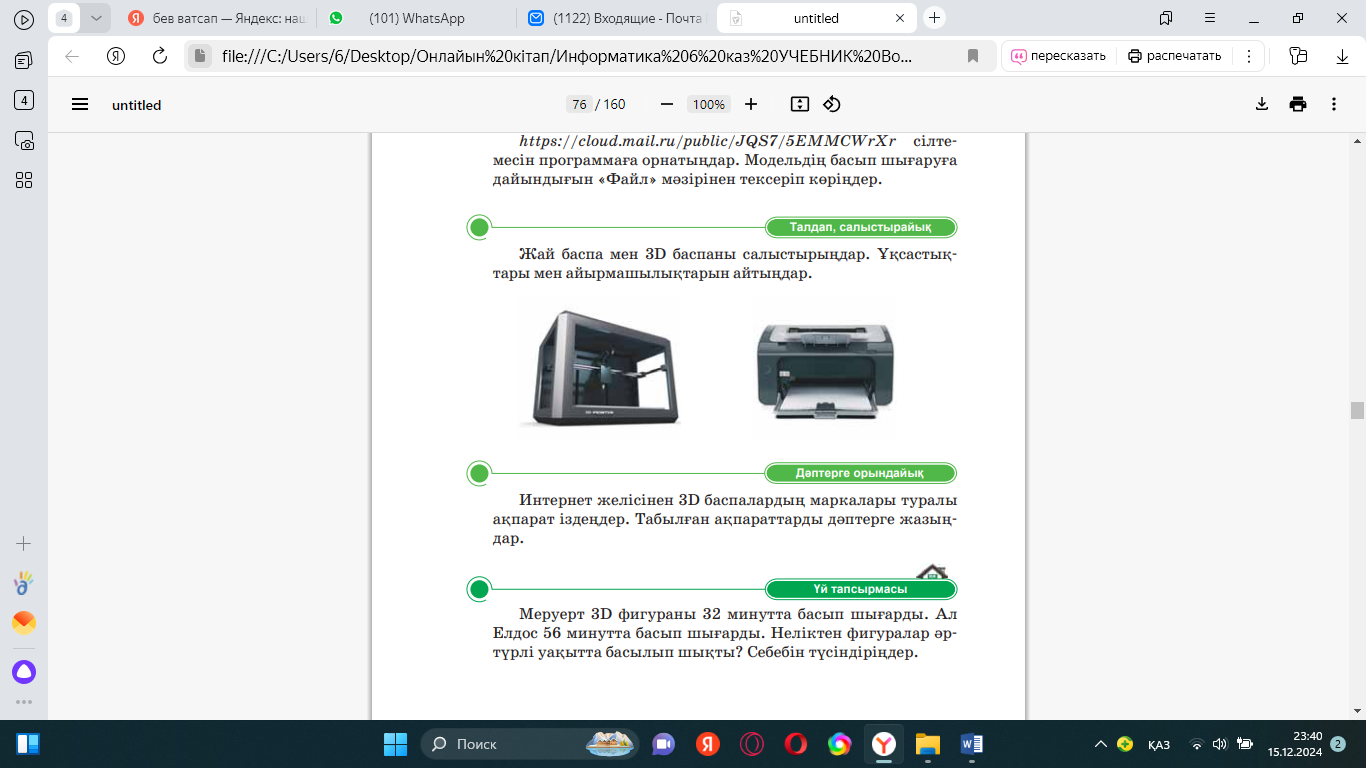Rotate the PDF page counterclockwise
This screenshot has width=1366, height=768.
point(832,104)
